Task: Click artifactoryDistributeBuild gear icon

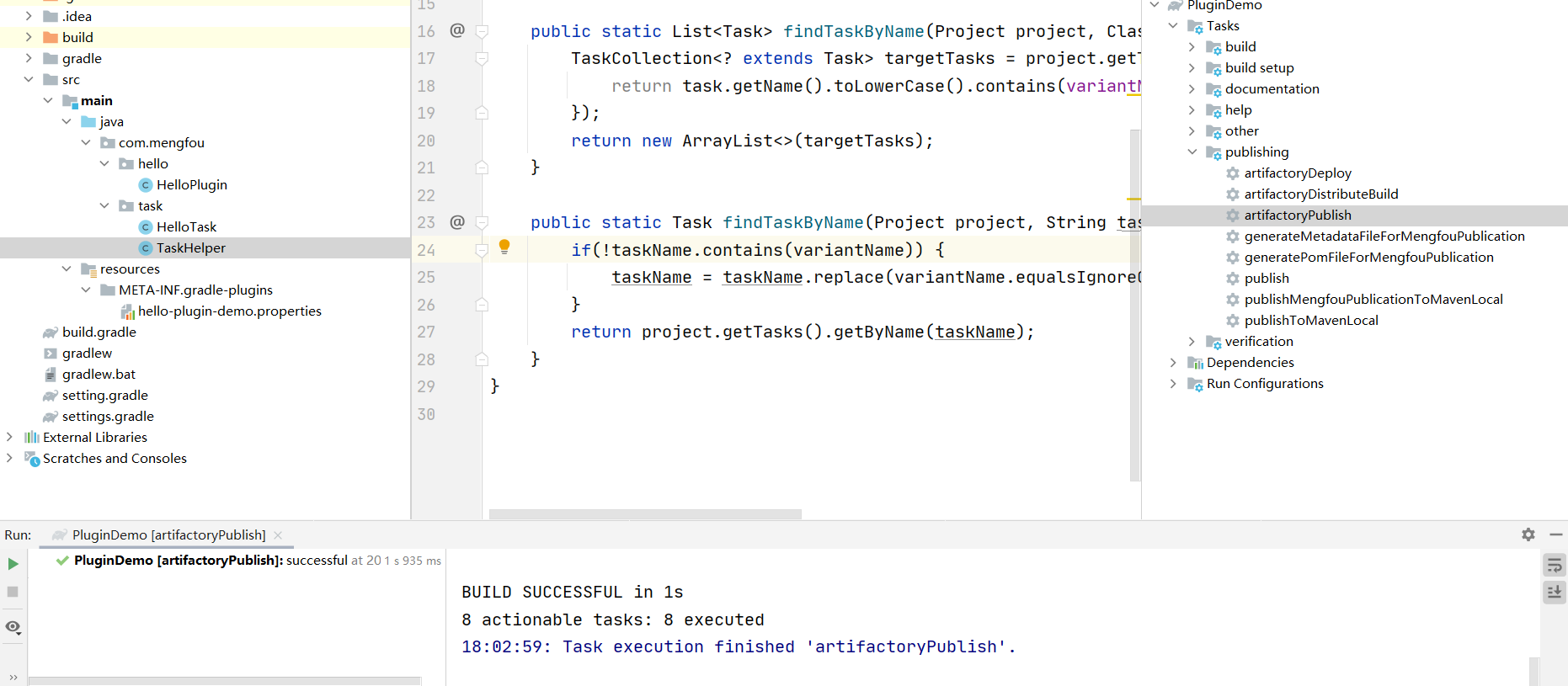Action: [x=1233, y=194]
